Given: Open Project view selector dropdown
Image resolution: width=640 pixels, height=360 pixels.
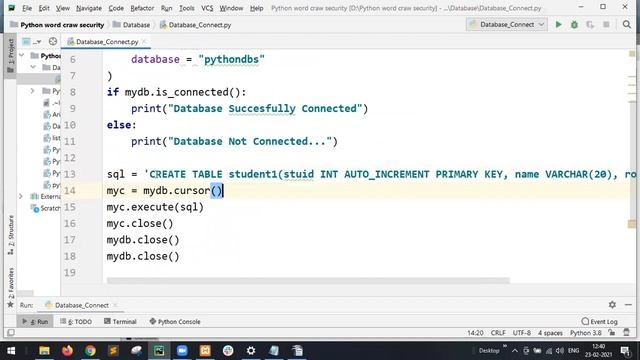Looking at the screenshot, I should [x=32, y=41].
